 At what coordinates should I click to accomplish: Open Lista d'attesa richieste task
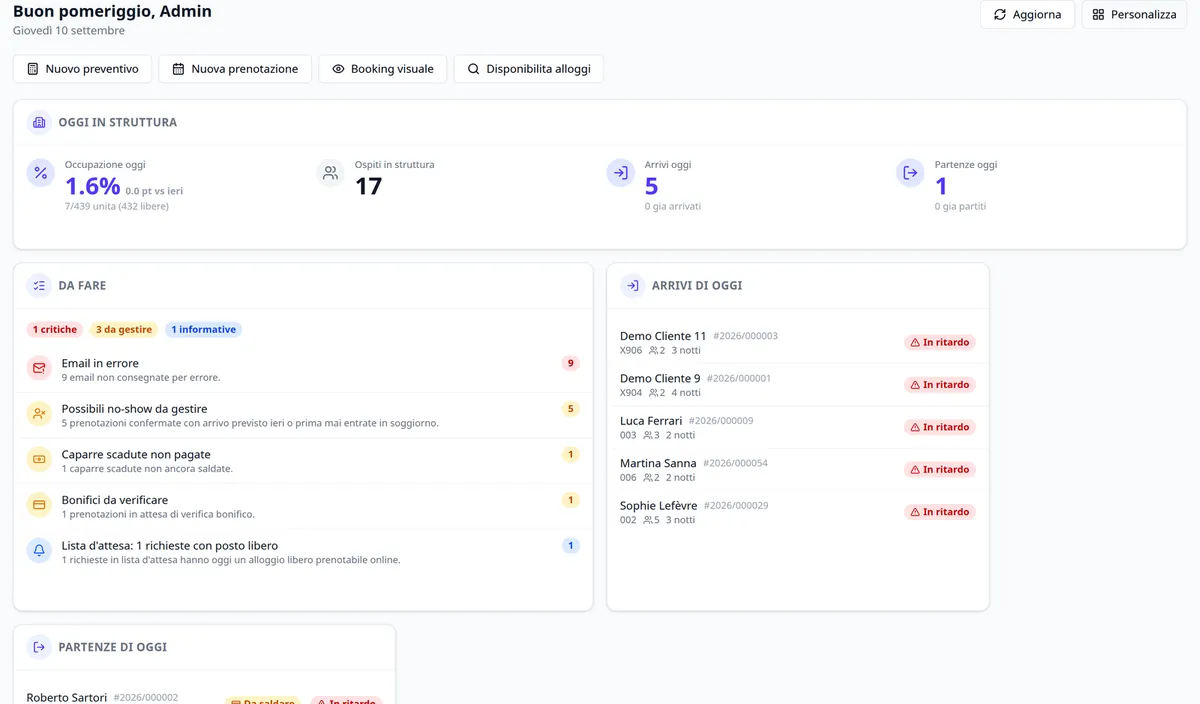(303, 552)
